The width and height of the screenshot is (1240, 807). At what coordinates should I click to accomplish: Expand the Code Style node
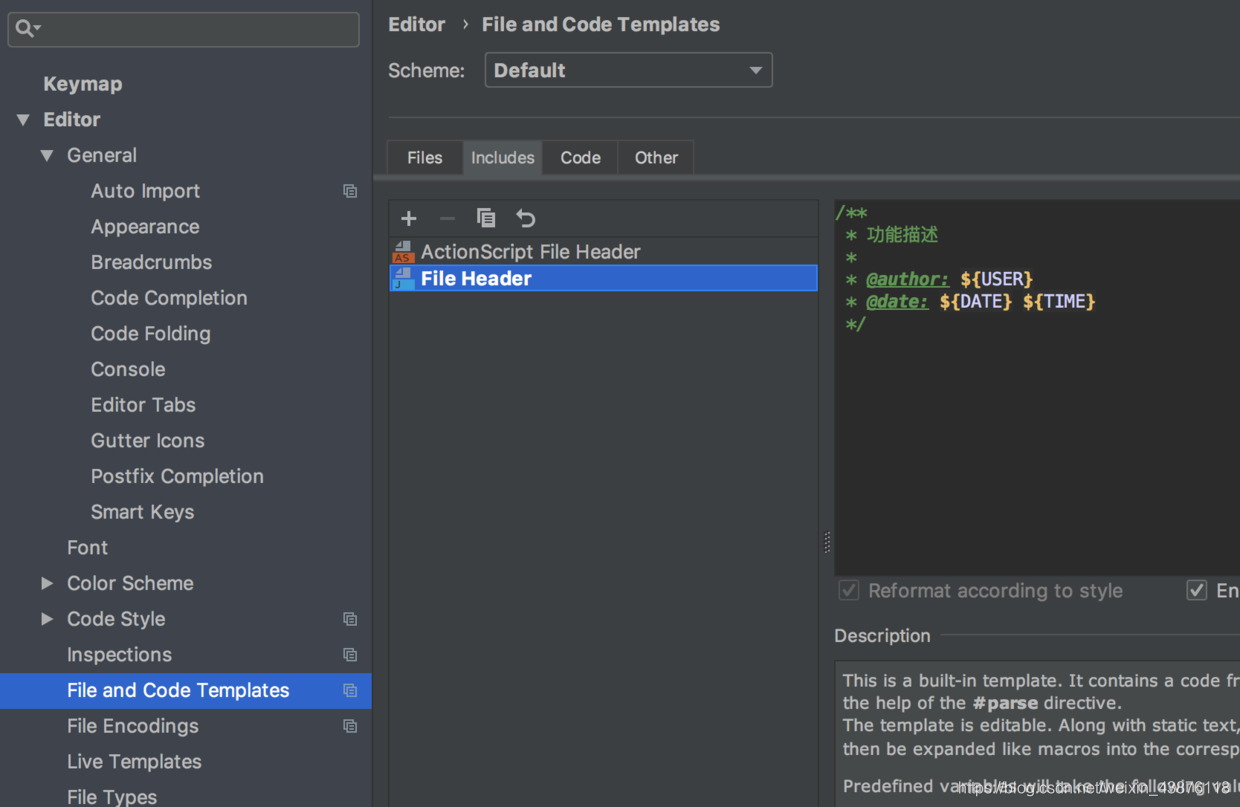coord(47,619)
